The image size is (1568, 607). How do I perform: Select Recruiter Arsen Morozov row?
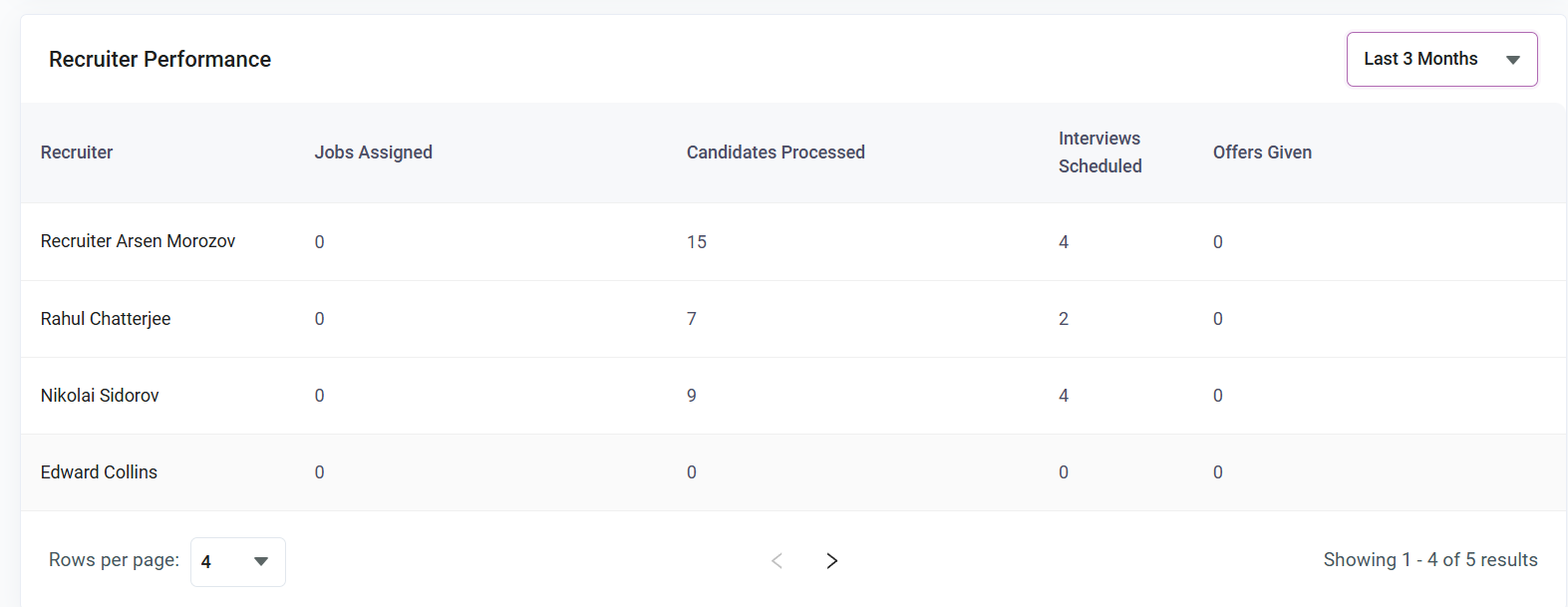click(x=793, y=241)
